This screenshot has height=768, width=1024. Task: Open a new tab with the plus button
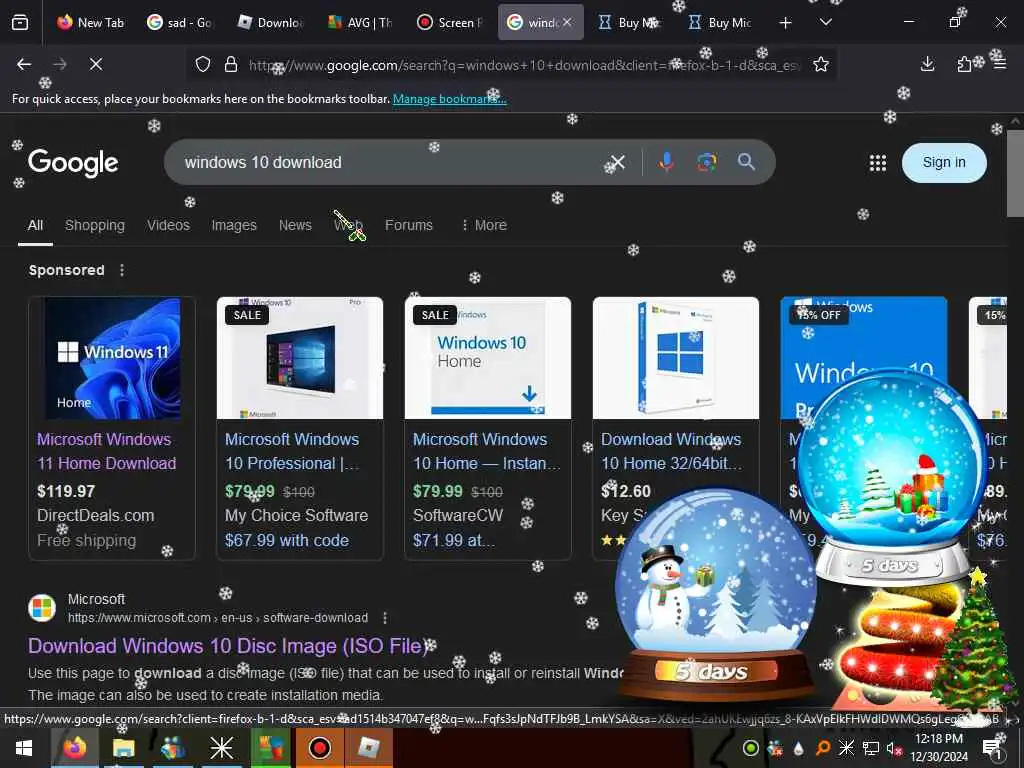(x=786, y=23)
